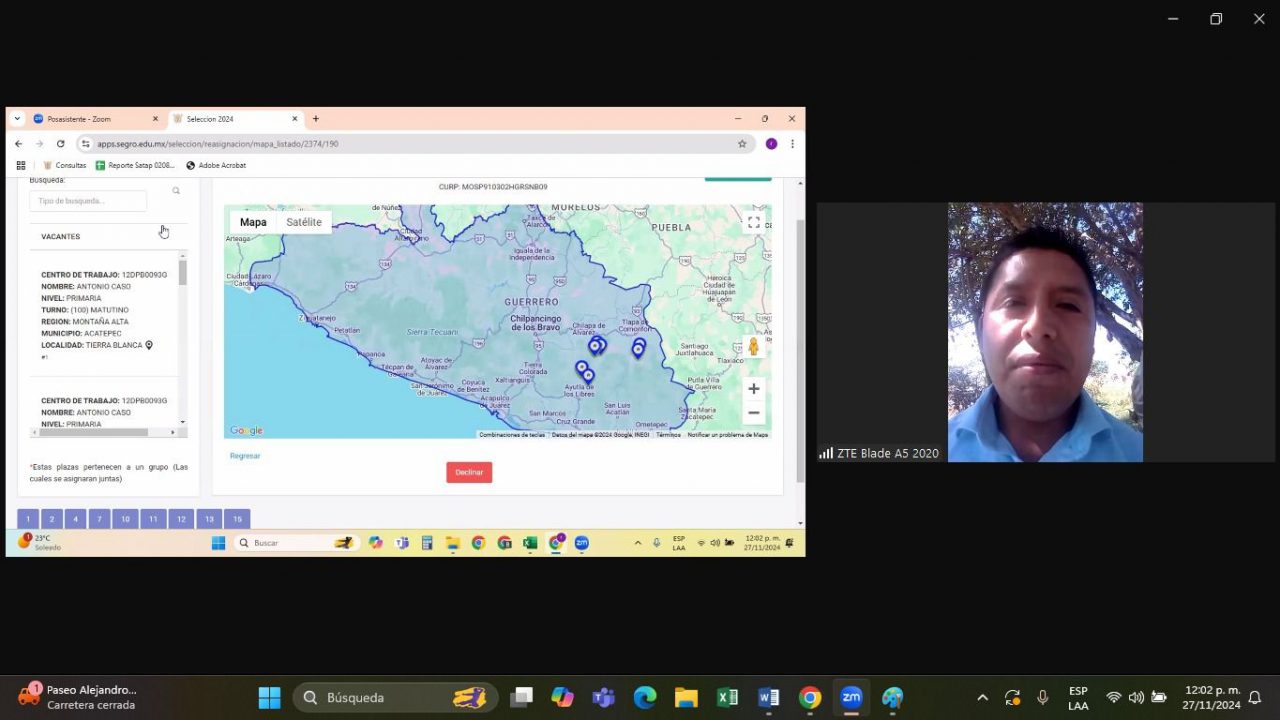The height and width of the screenshot is (720, 1280).
Task: Open the notification bell in the system tray
Action: tap(1254, 697)
